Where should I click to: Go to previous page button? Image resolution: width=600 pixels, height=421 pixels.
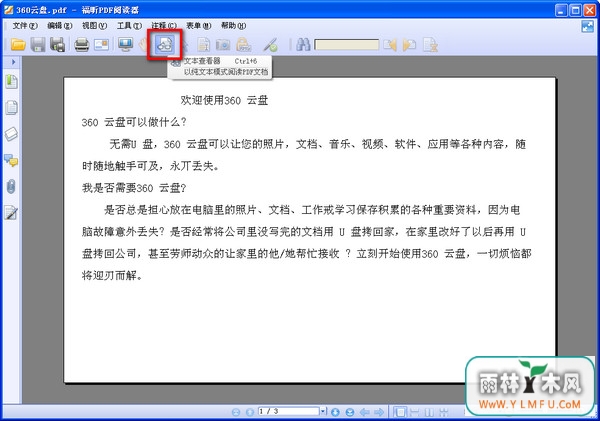pyautogui.click(x=250, y=412)
